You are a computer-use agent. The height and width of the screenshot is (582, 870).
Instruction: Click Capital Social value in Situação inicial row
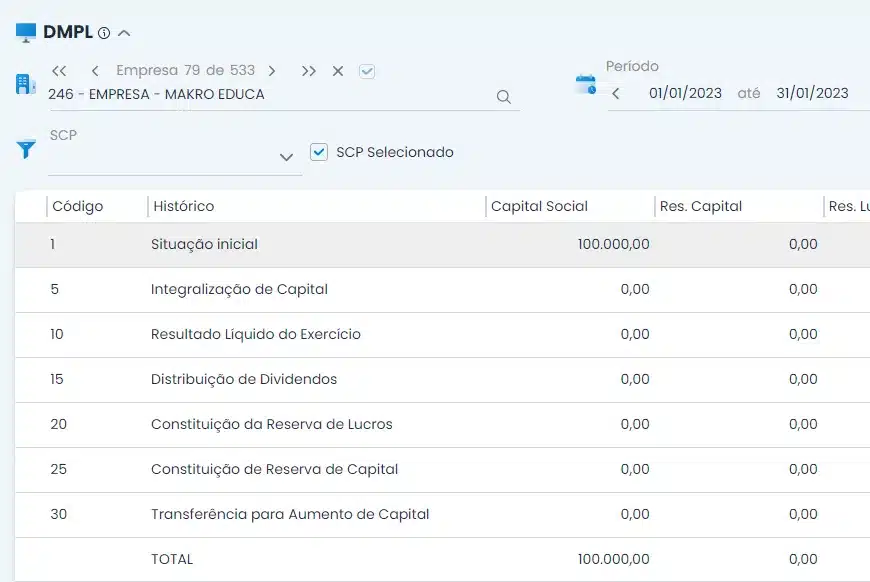pos(613,245)
